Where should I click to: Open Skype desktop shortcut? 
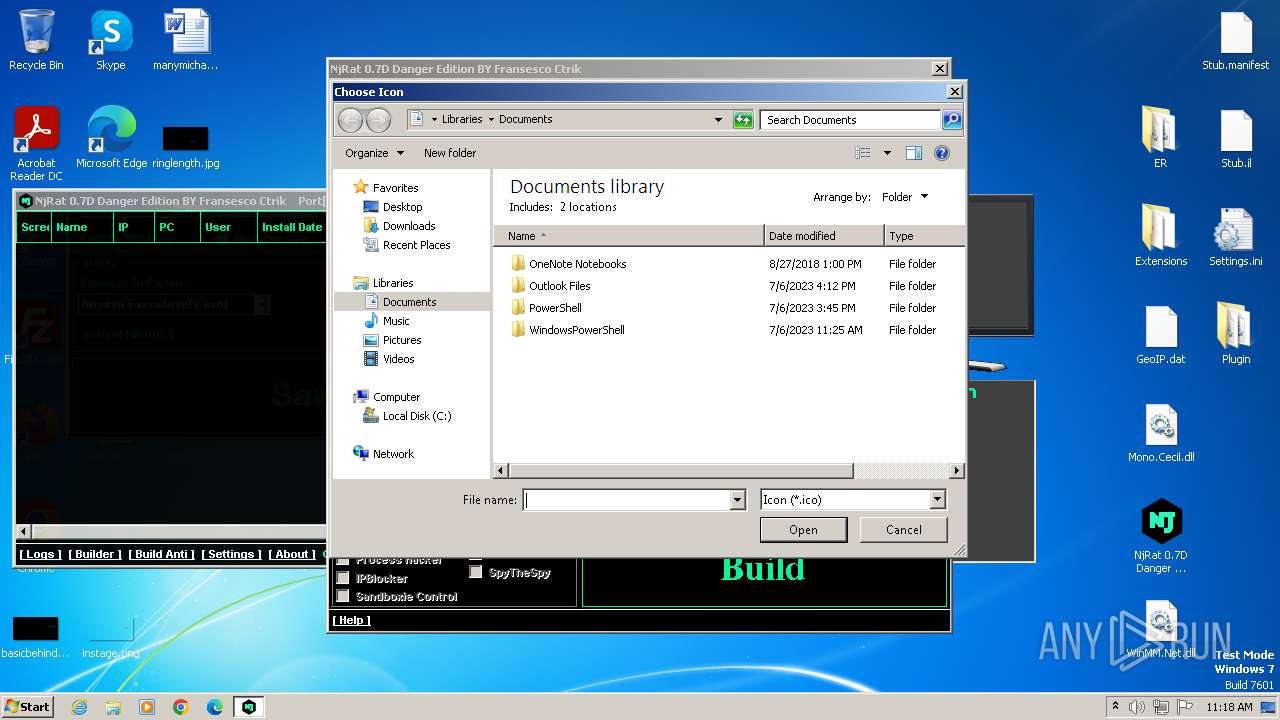coord(110,41)
